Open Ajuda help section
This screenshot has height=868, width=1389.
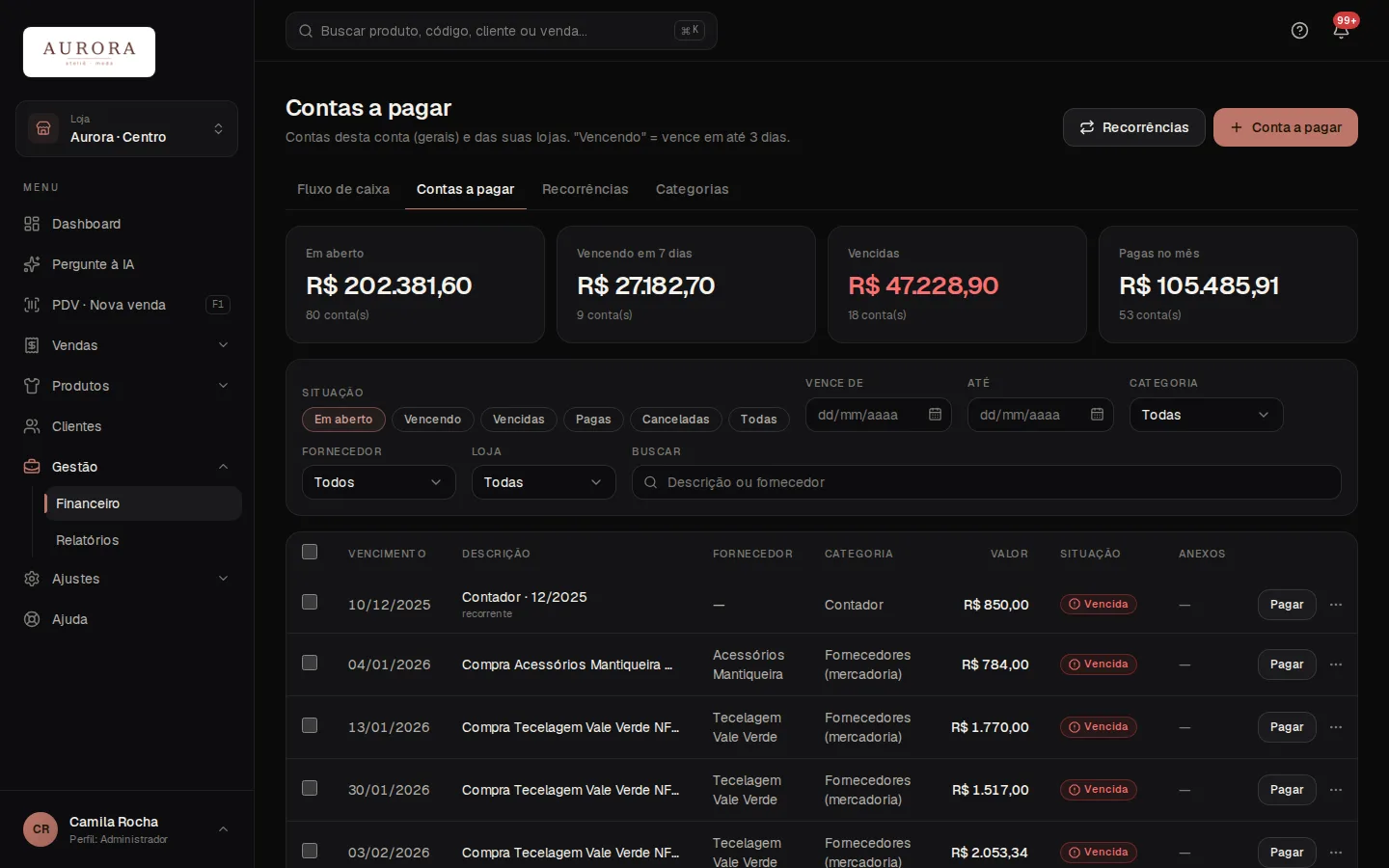click(x=126, y=619)
